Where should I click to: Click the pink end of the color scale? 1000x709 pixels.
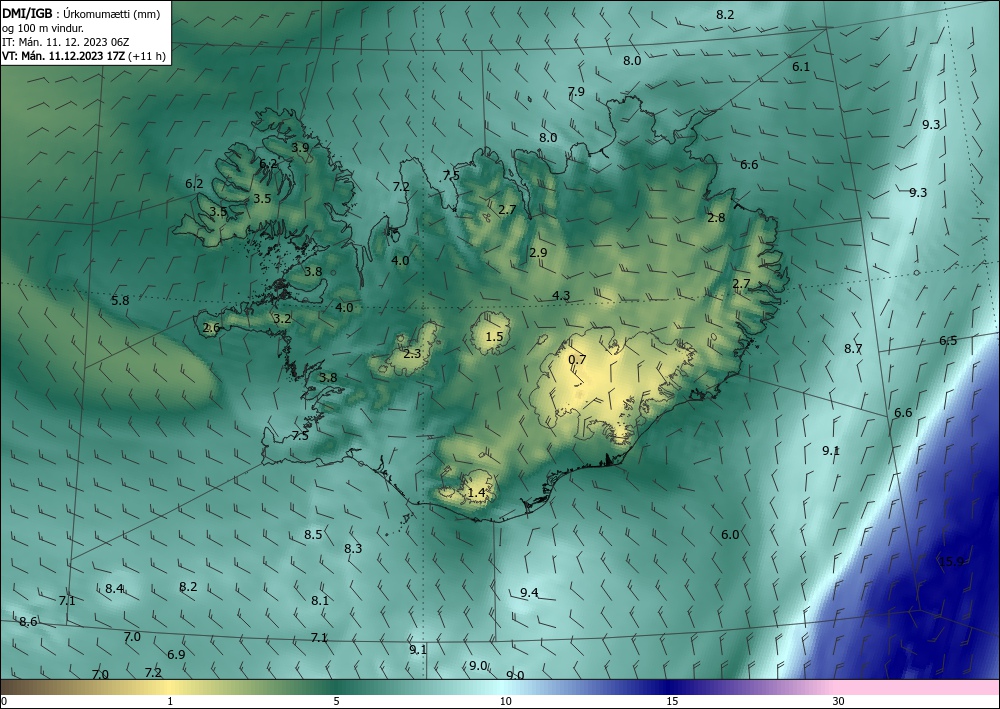[x=918, y=687]
